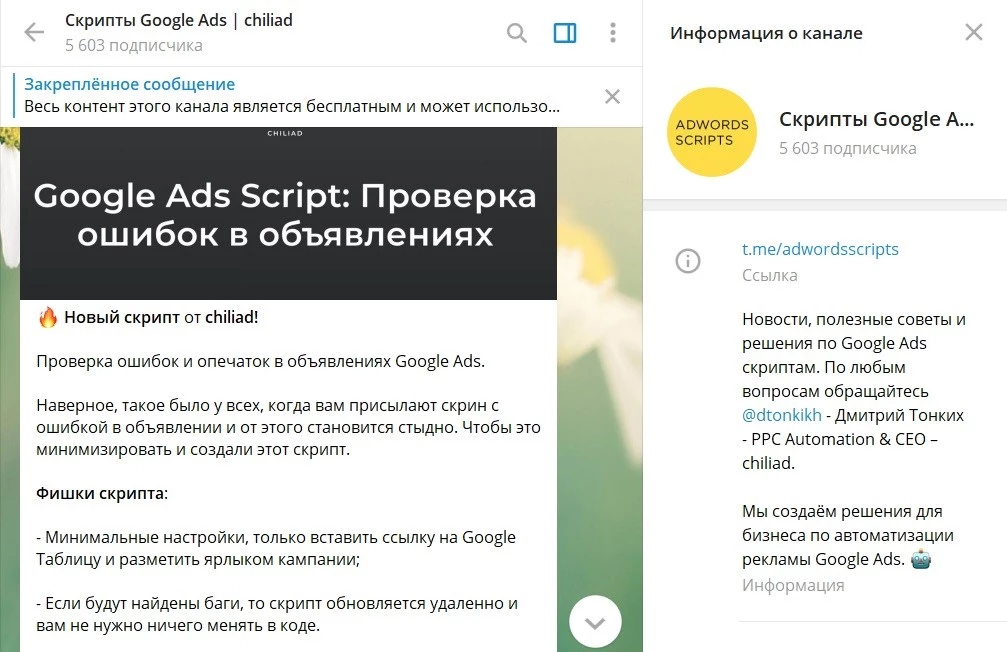This screenshot has height=652, width=1007.
Task: Open the pinned message Закреплённое сообщение
Action: point(292,96)
